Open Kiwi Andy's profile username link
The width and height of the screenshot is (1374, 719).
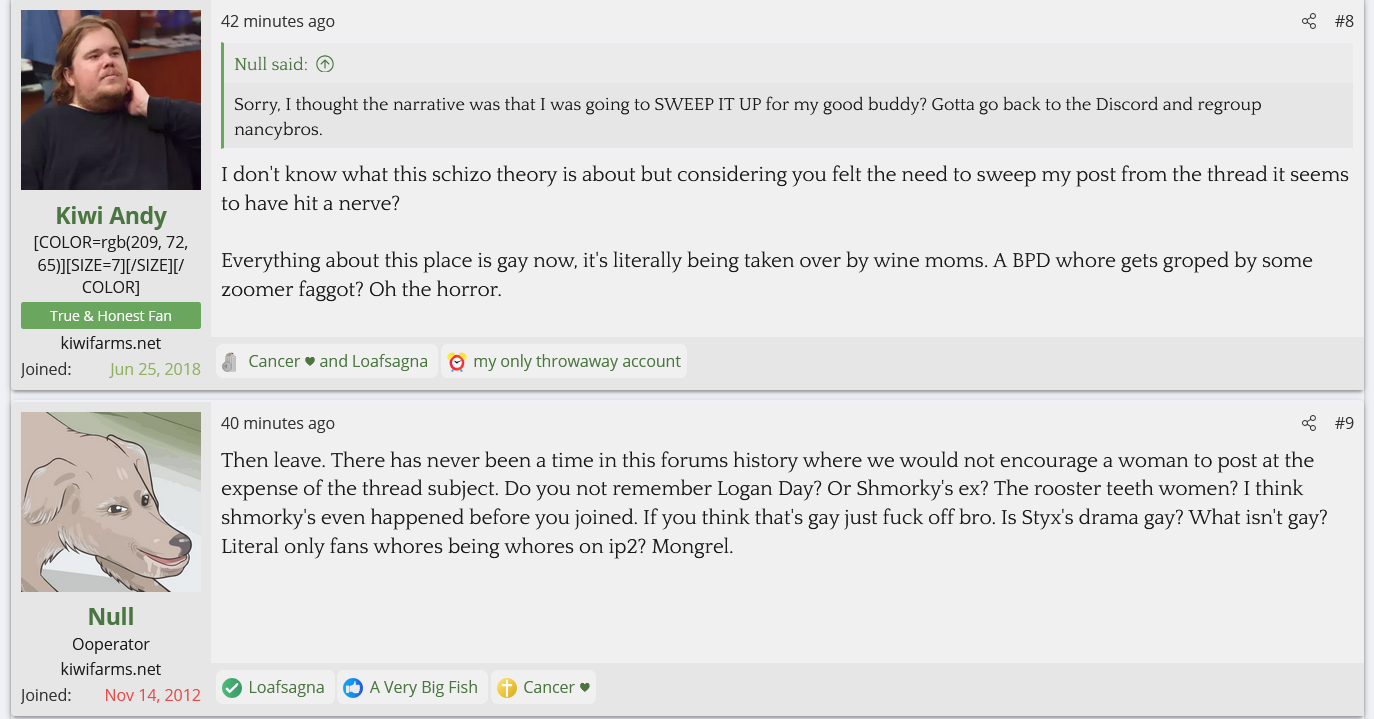coord(111,216)
